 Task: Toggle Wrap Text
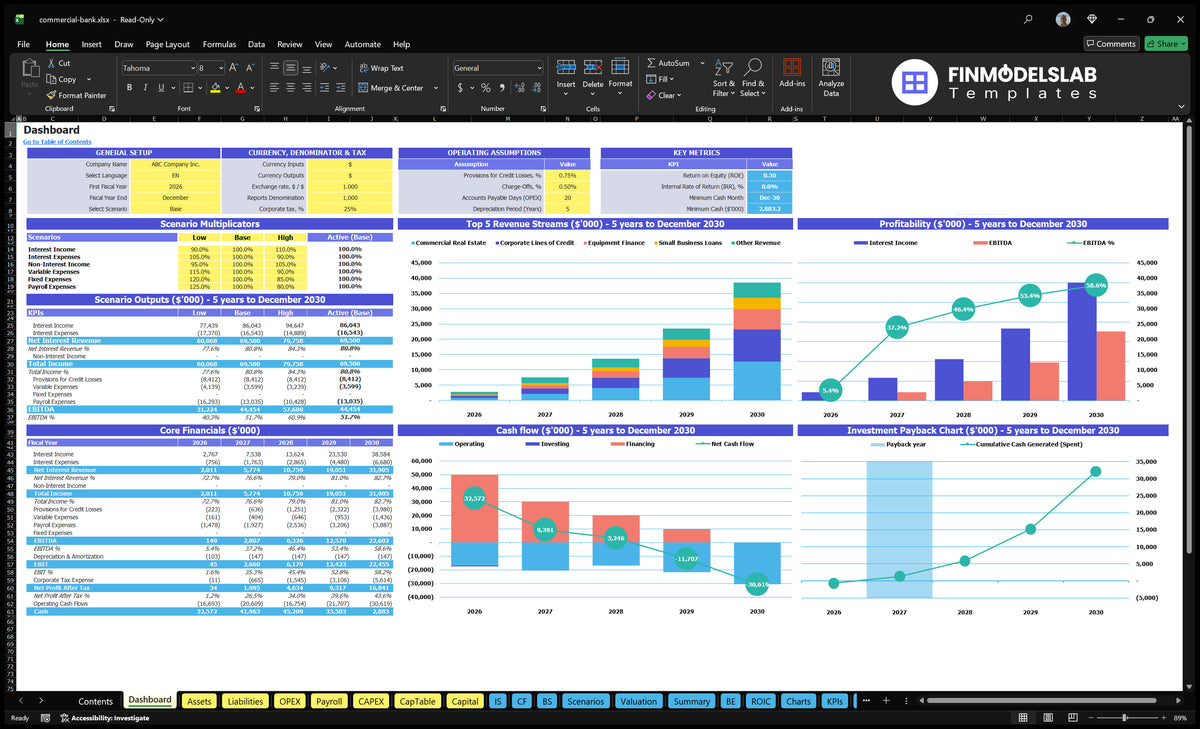point(381,68)
